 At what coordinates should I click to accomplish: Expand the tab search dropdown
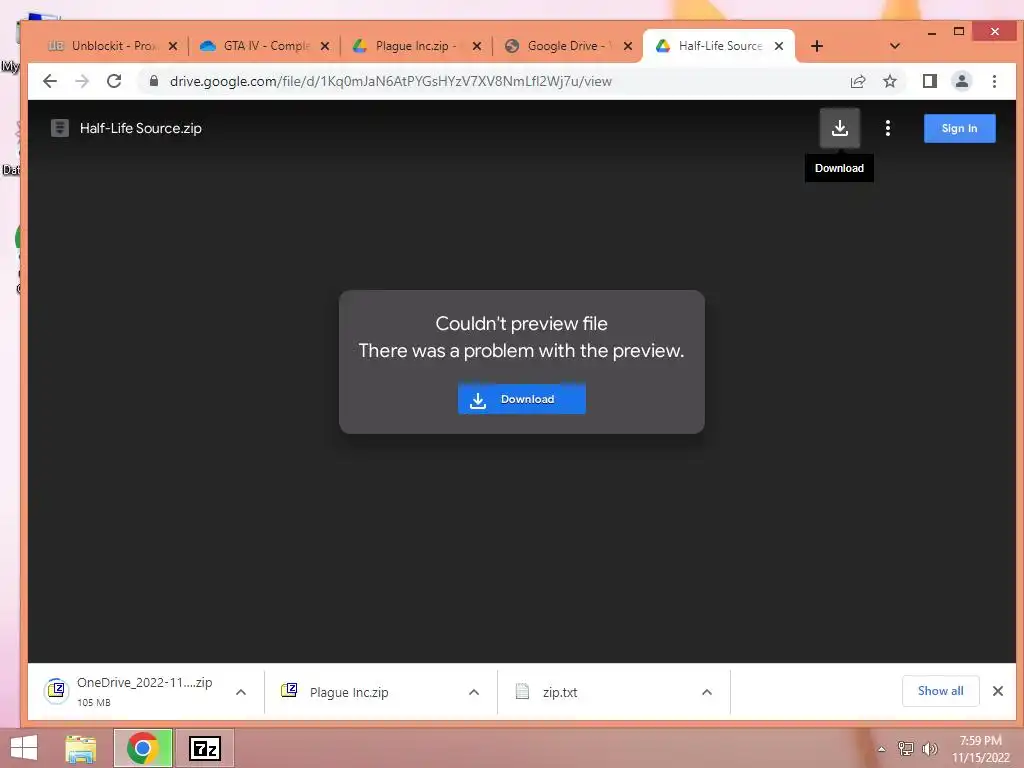point(895,46)
